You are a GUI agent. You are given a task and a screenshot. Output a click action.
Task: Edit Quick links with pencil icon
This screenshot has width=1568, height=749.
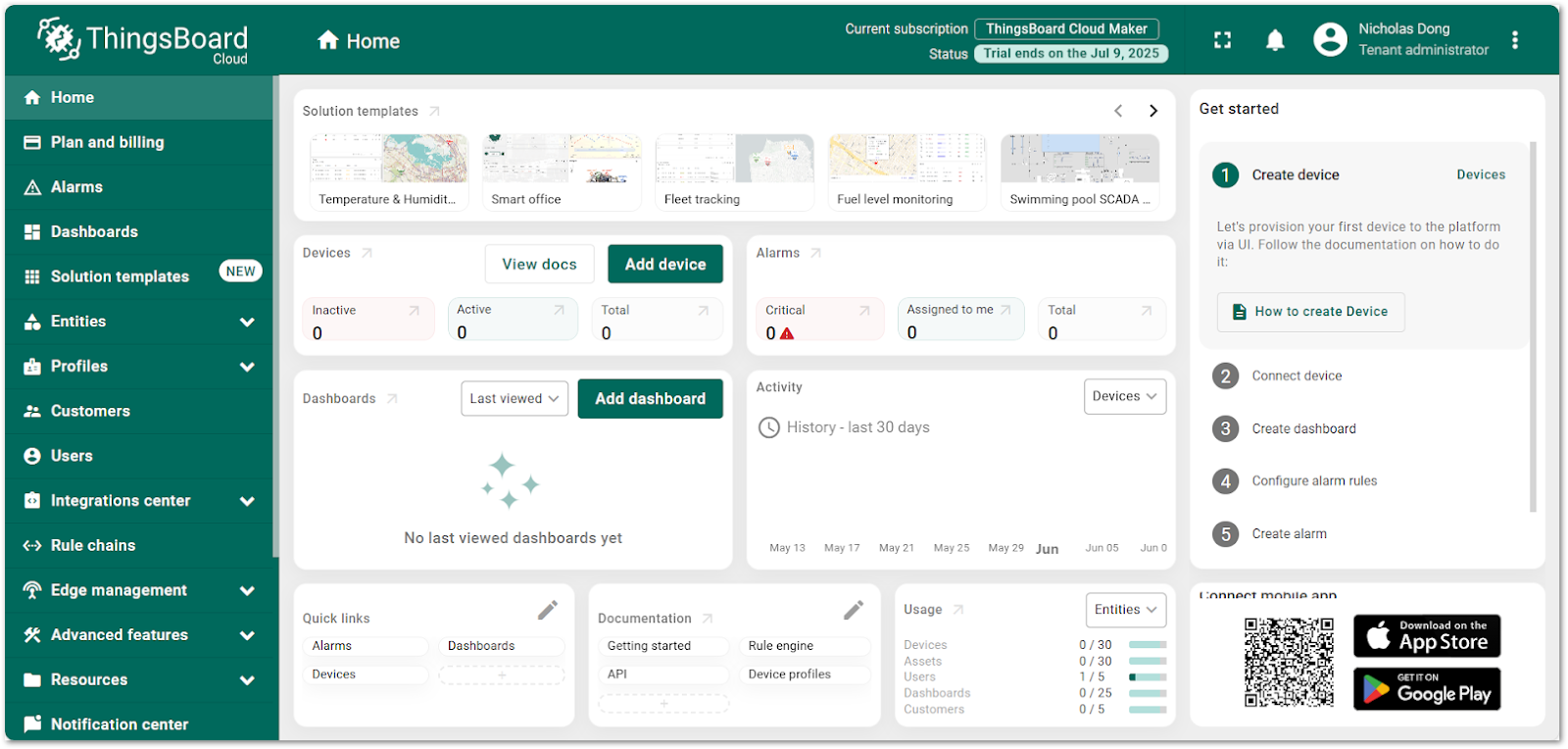(x=548, y=610)
